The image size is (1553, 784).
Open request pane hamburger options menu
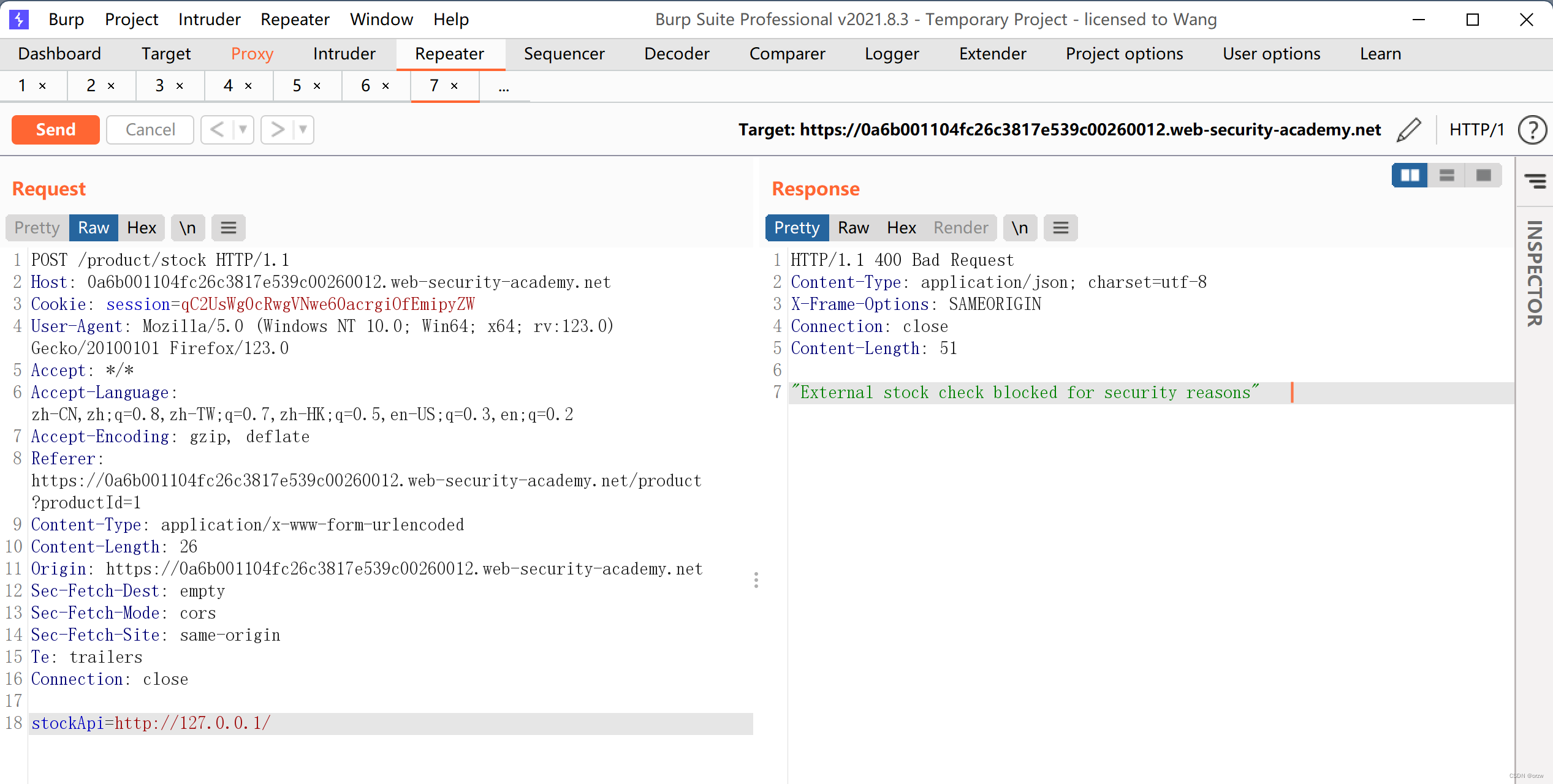pyautogui.click(x=228, y=228)
